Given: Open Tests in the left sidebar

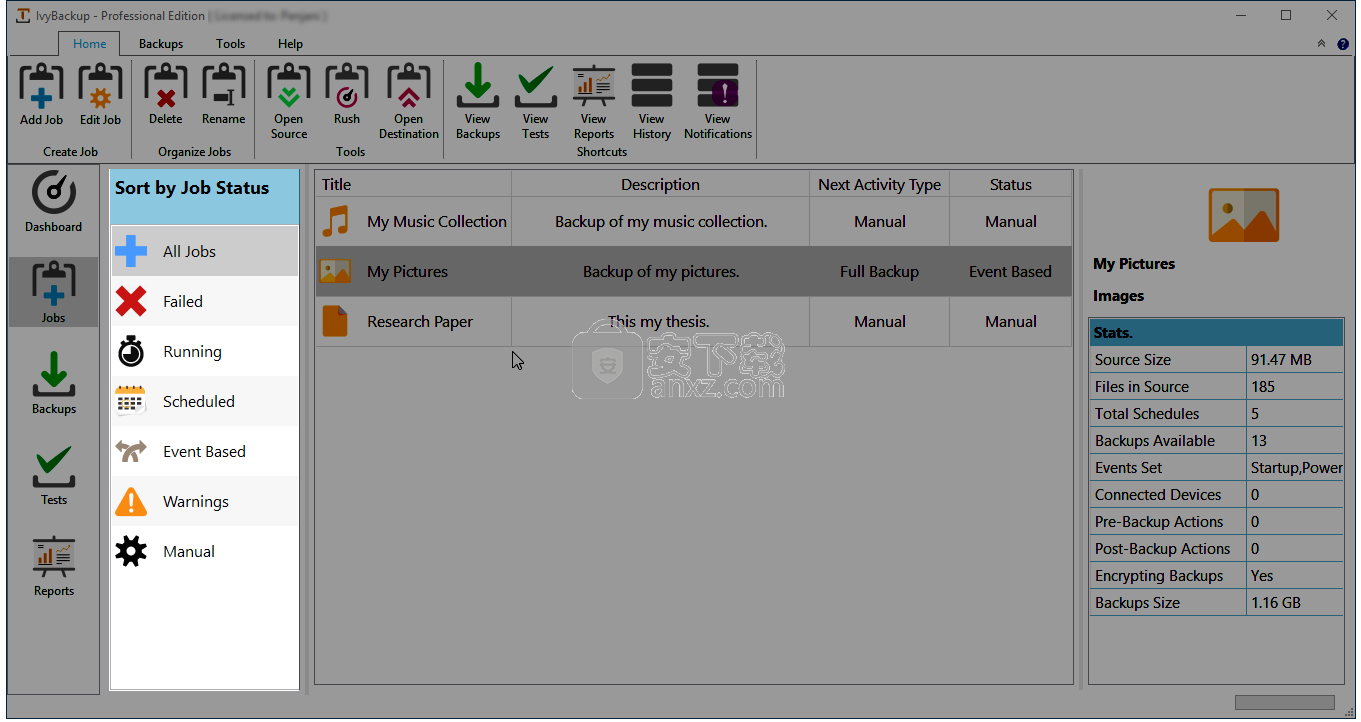Looking at the screenshot, I should pyautogui.click(x=54, y=474).
